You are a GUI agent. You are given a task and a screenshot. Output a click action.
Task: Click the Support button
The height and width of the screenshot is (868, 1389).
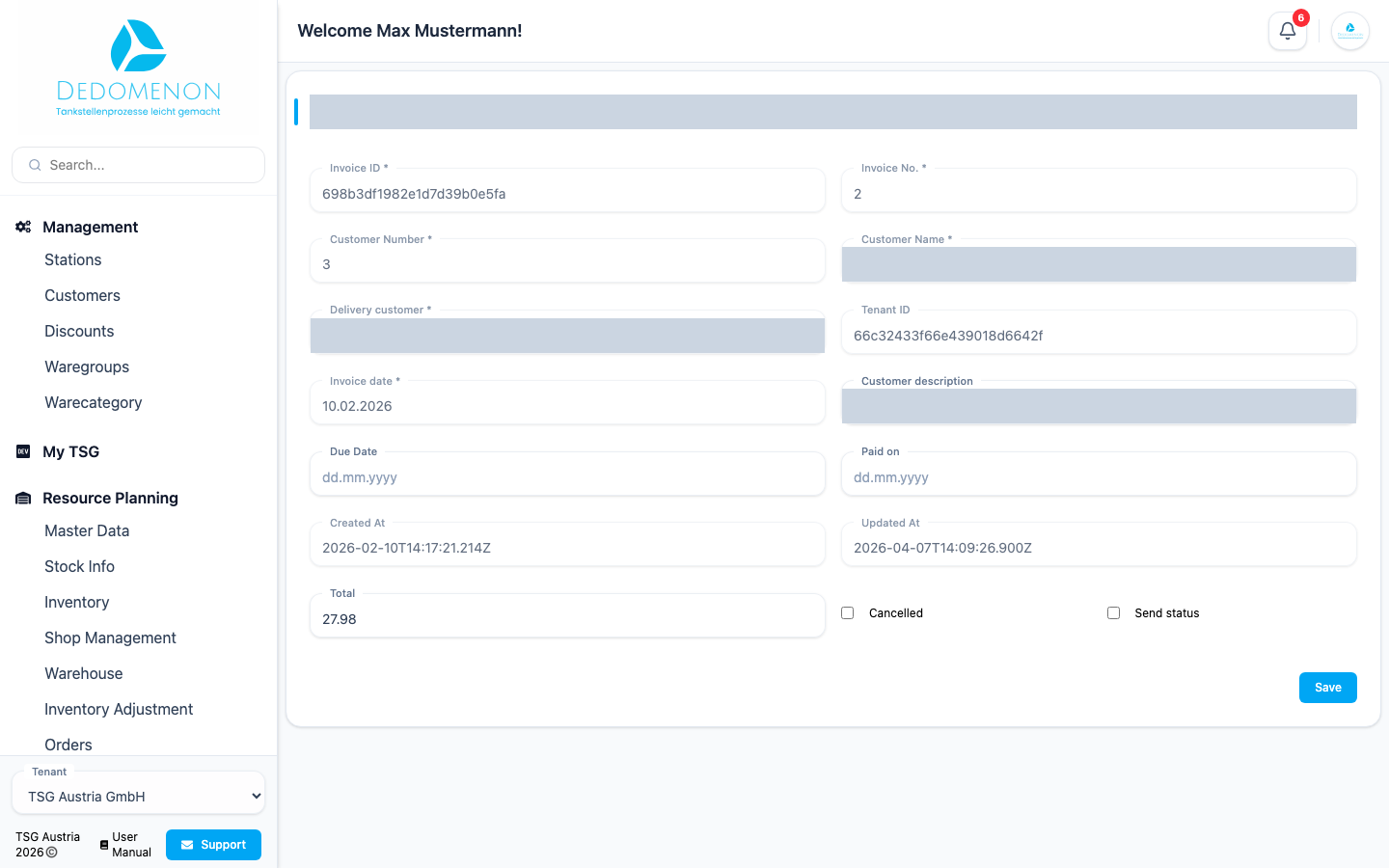[213, 845]
